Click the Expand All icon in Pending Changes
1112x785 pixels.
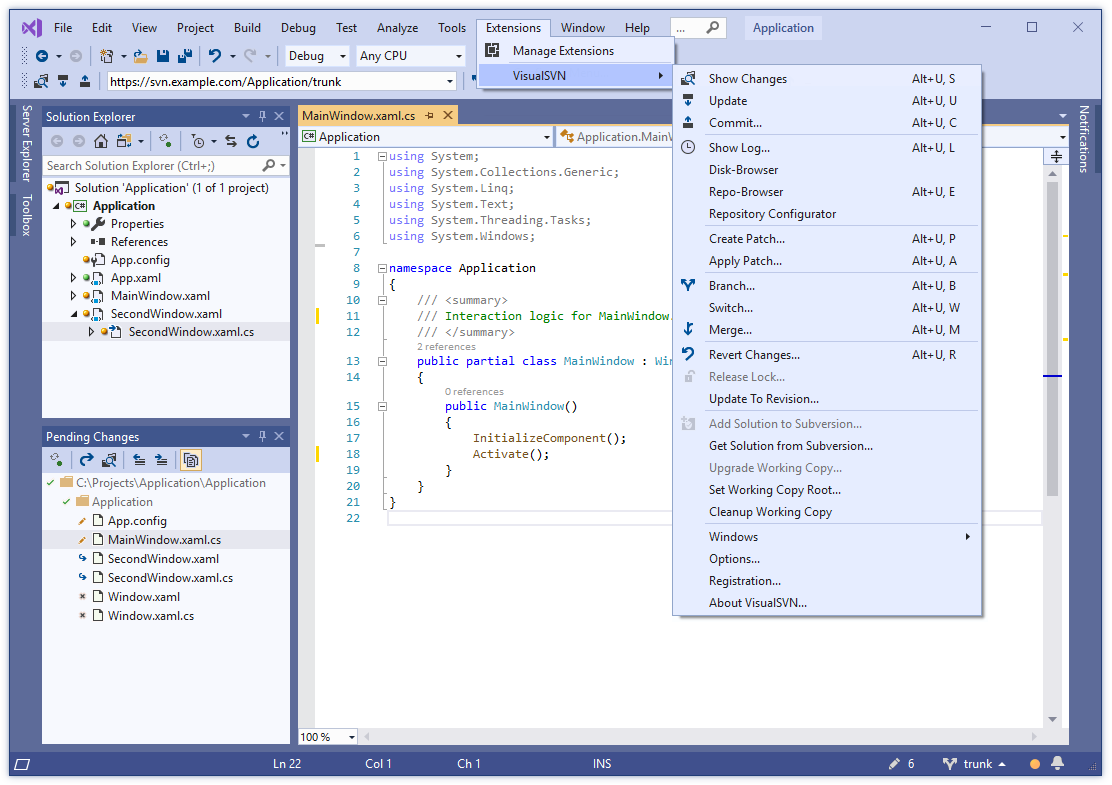tap(161, 460)
